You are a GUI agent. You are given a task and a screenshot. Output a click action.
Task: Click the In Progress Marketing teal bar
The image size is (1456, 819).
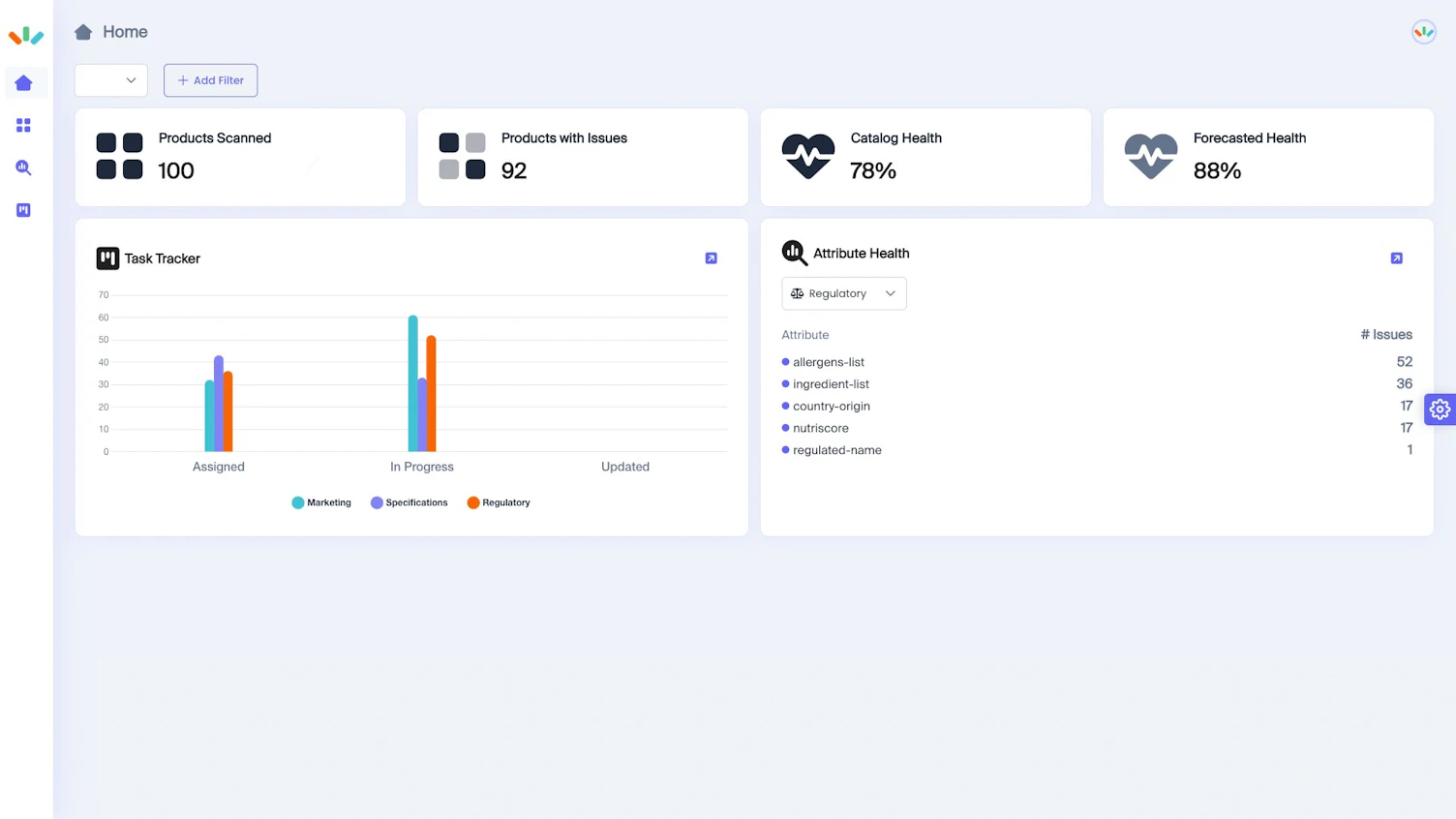[x=412, y=383]
